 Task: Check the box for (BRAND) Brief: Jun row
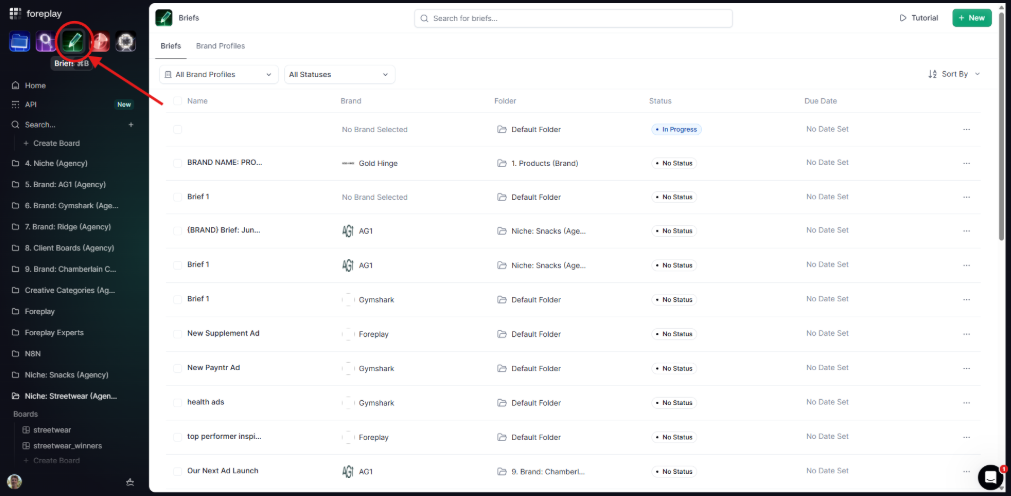[177, 231]
